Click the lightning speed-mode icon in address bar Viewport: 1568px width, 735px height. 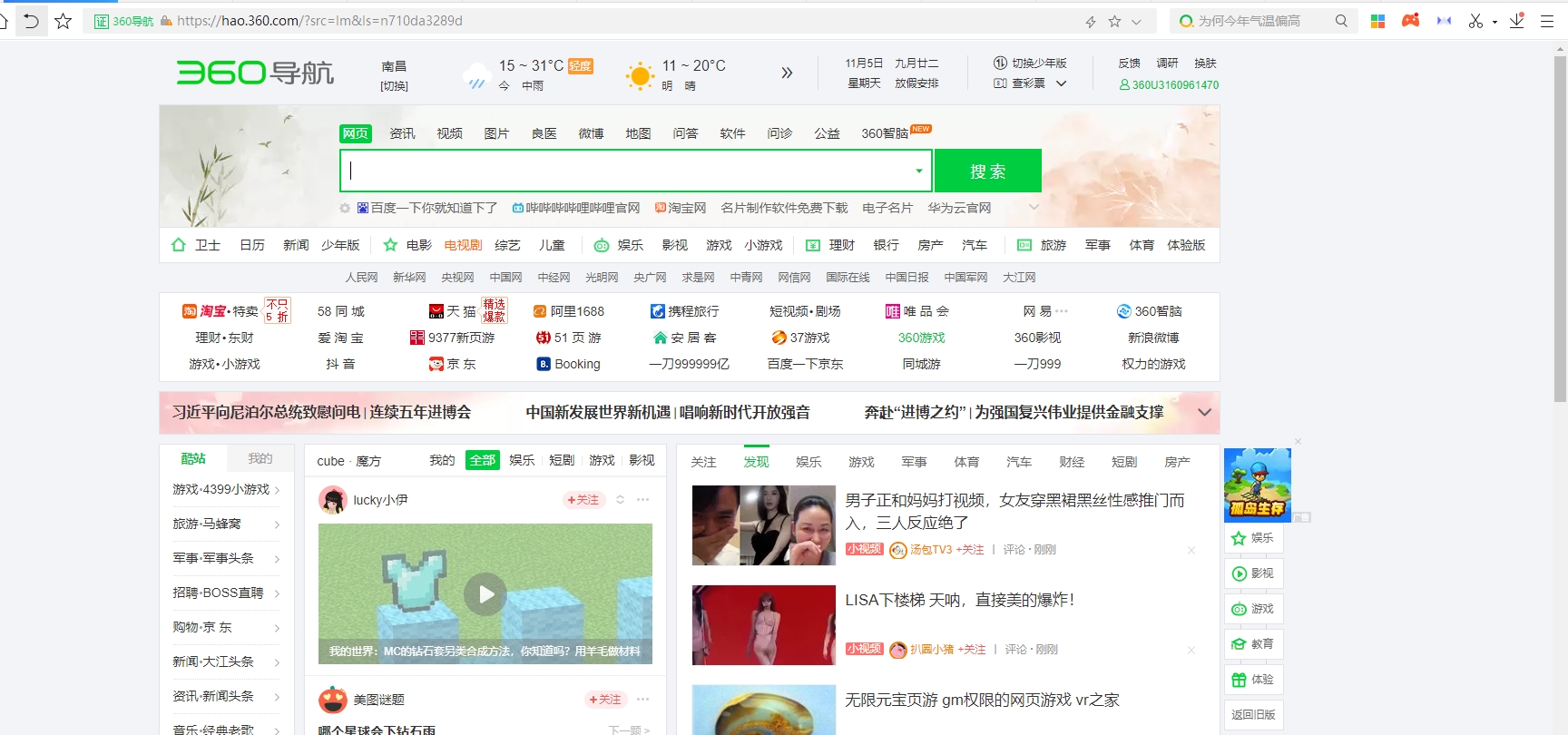tap(1091, 22)
